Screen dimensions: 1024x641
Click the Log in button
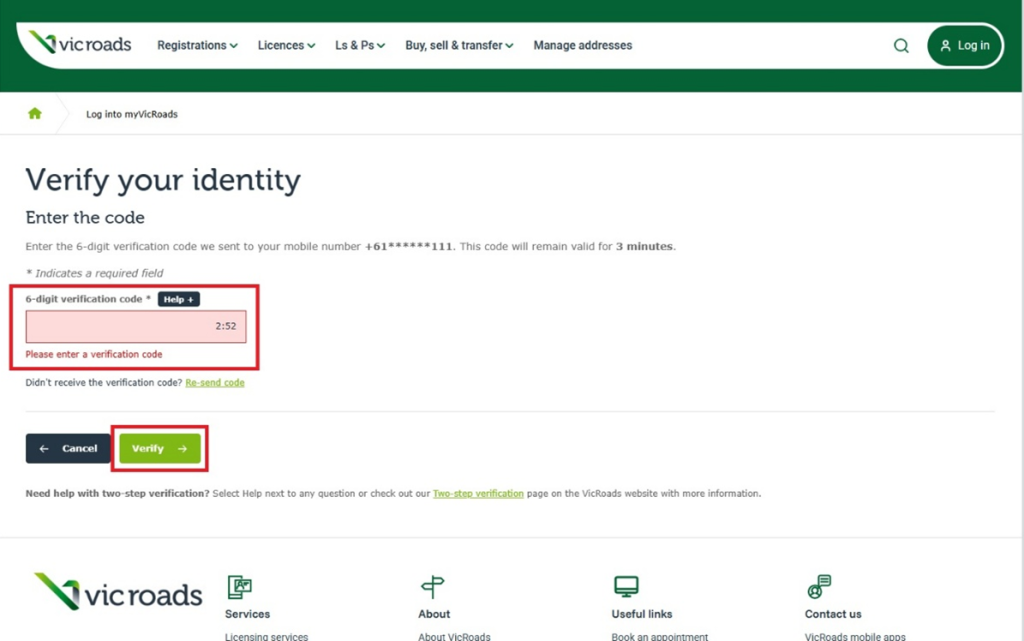click(964, 45)
